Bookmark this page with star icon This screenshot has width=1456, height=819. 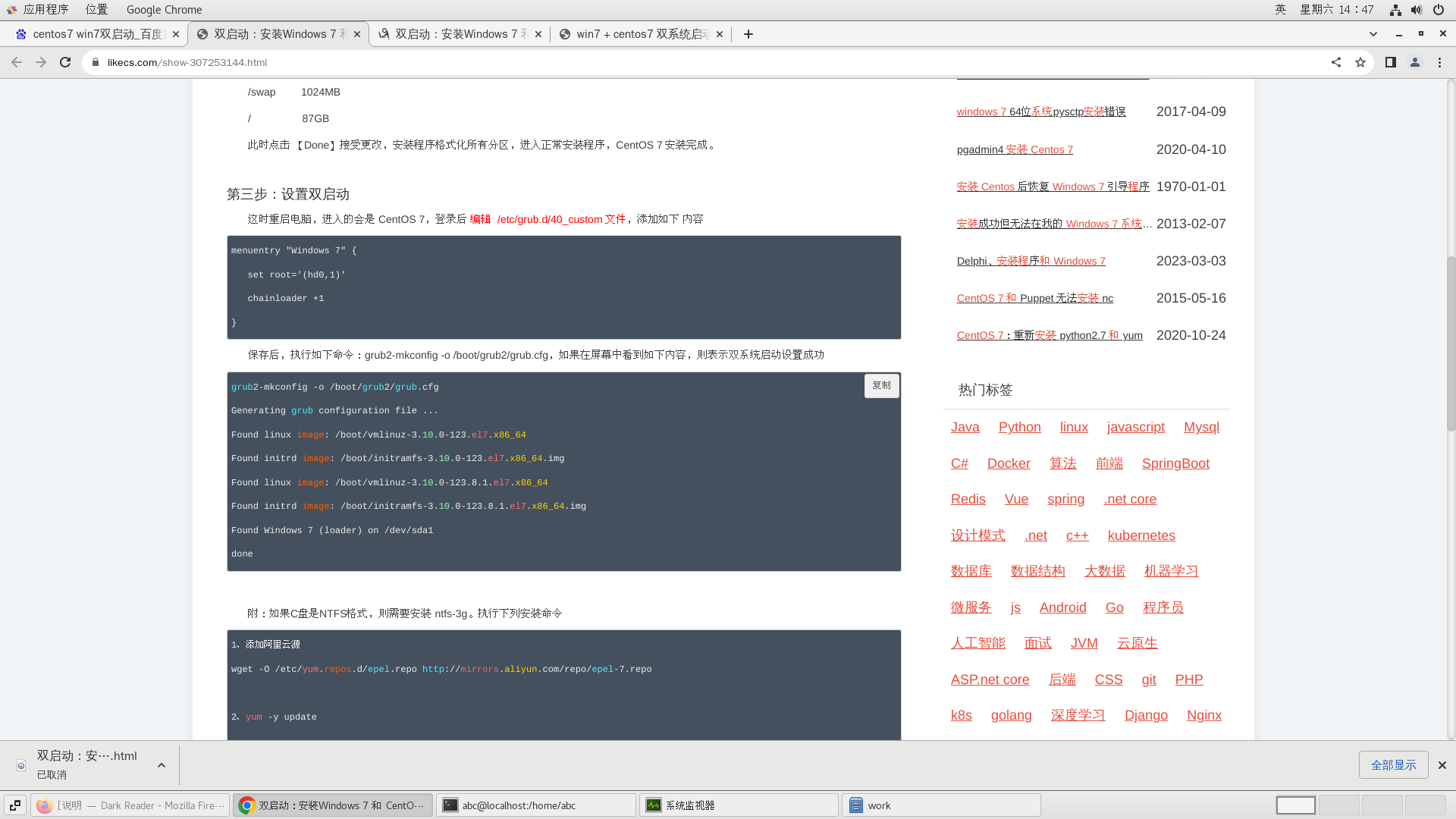(1360, 62)
